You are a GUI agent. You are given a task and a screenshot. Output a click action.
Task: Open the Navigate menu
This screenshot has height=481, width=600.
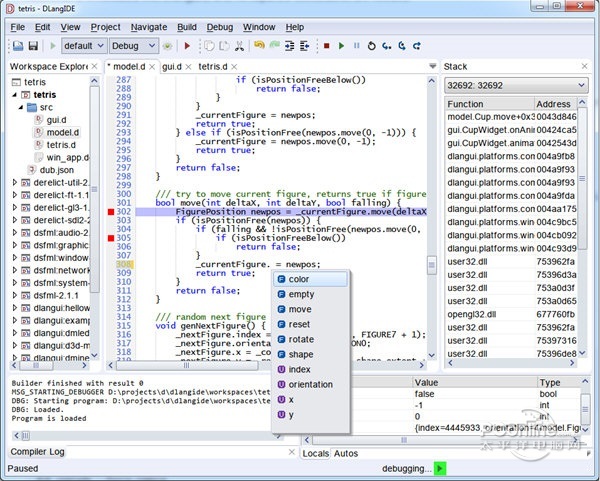pos(149,27)
